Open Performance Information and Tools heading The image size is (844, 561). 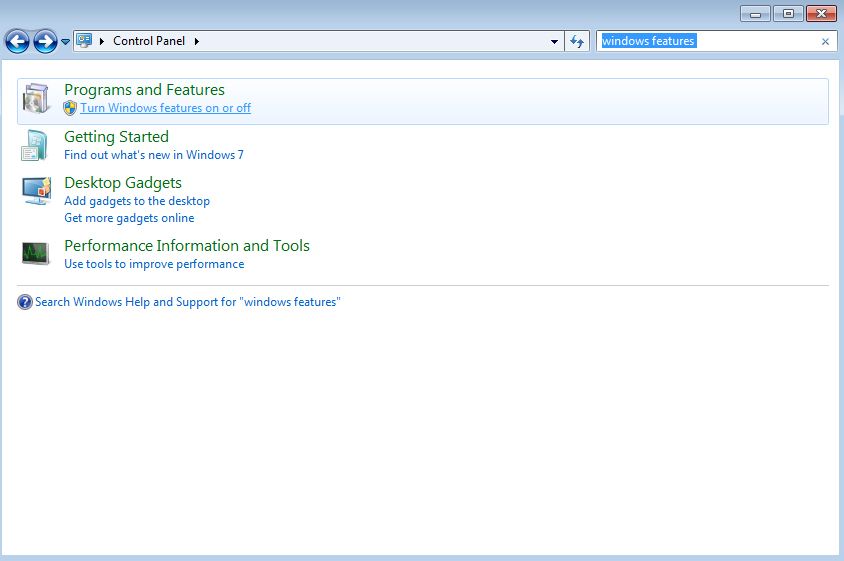[187, 246]
